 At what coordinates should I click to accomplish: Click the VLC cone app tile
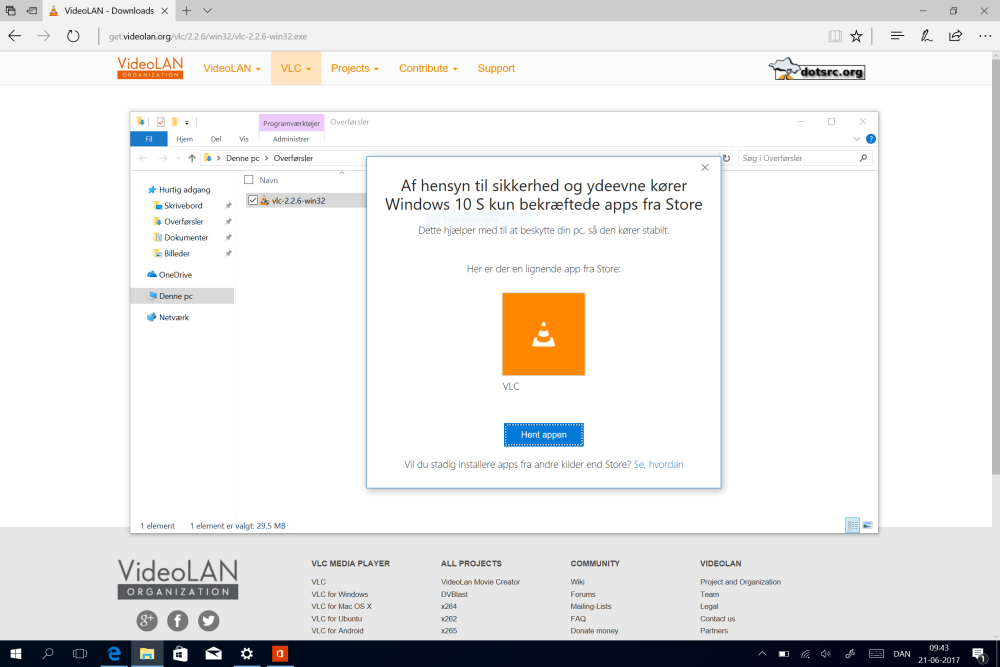543,334
